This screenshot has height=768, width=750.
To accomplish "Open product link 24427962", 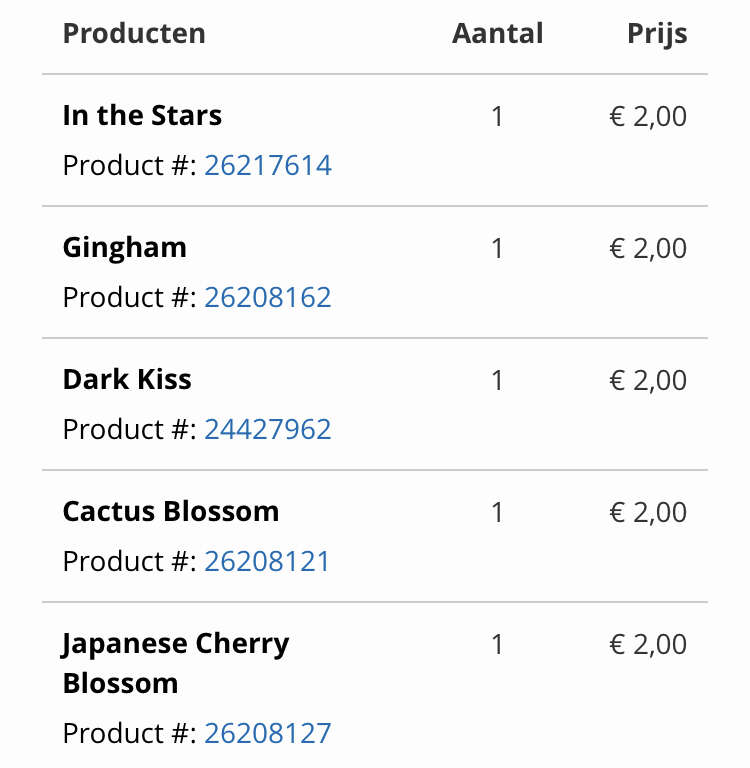I will point(268,429).
